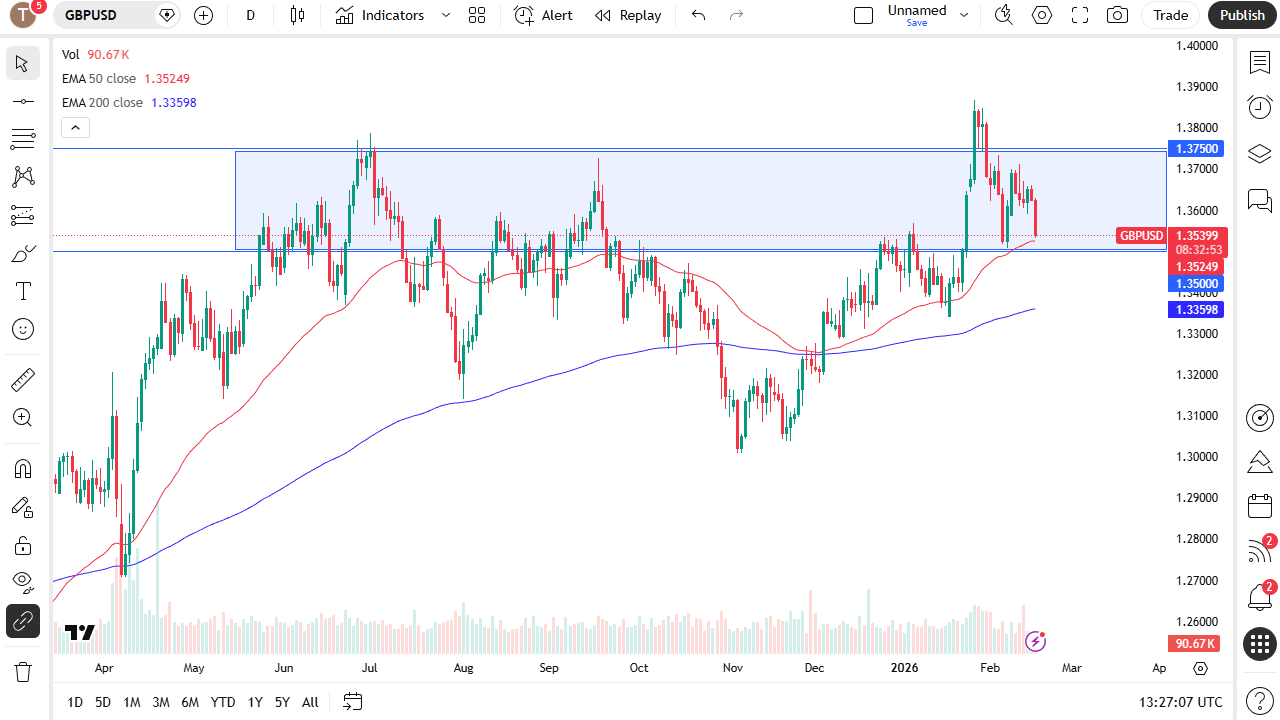Toggle magnet mode
This screenshot has height=720, width=1280.
pyautogui.click(x=22, y=469)
